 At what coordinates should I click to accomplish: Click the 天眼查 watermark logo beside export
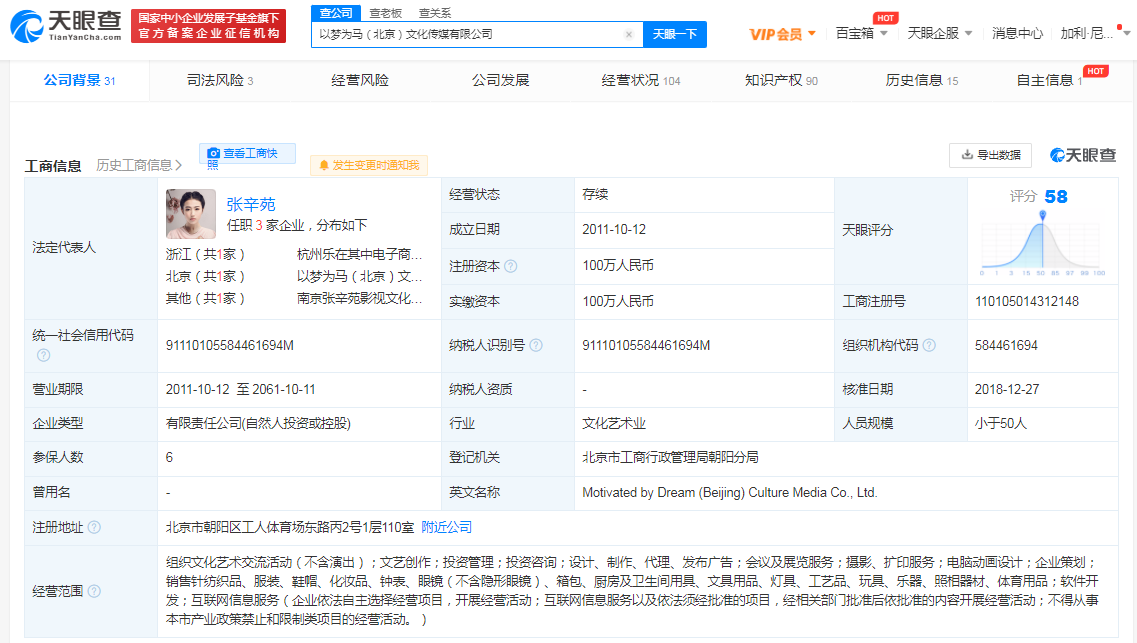pyautogui.click(x=1083, y=155)
